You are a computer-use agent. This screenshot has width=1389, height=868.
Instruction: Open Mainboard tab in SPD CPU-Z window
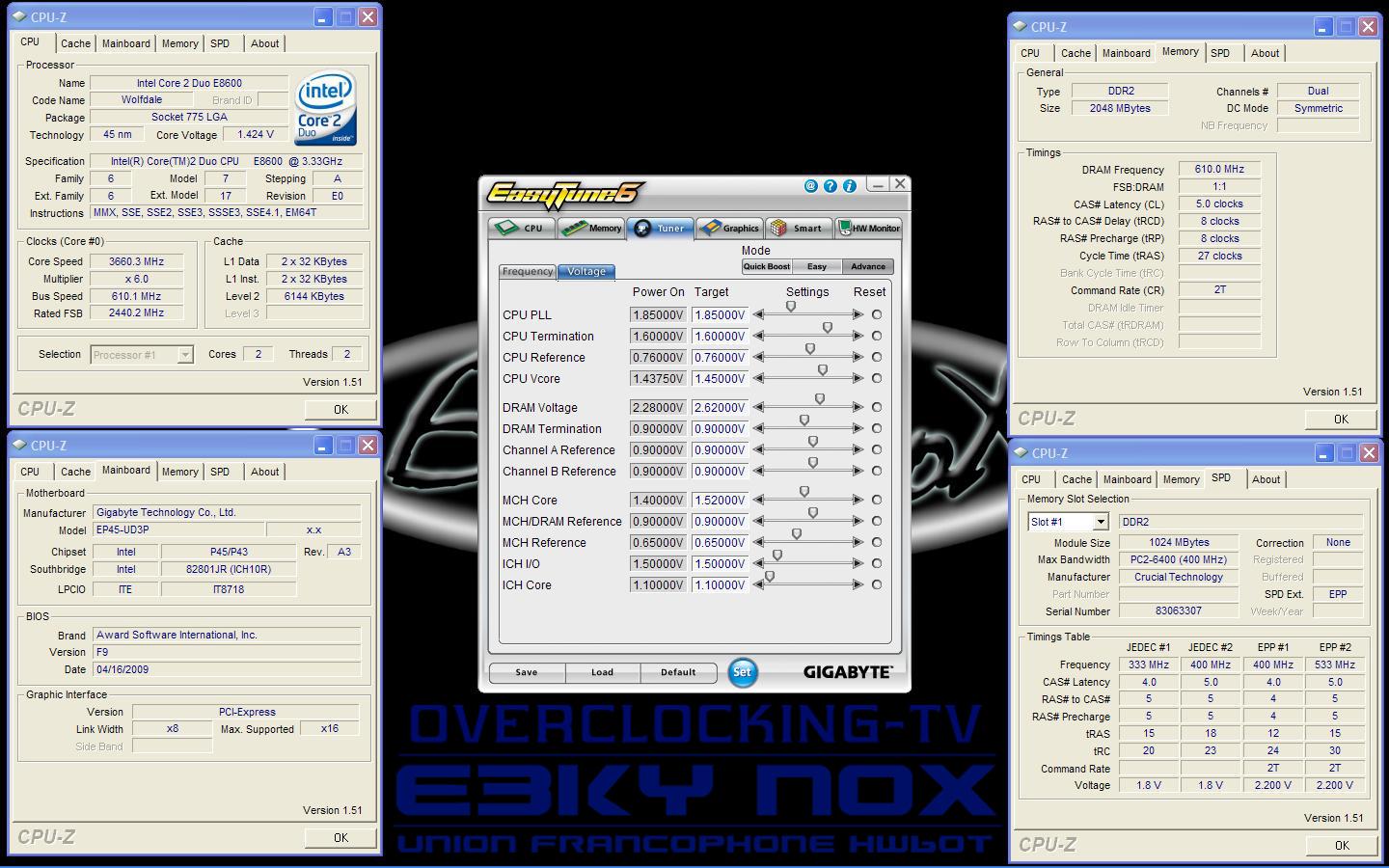pyautogui.click(x=1128, y=479)
